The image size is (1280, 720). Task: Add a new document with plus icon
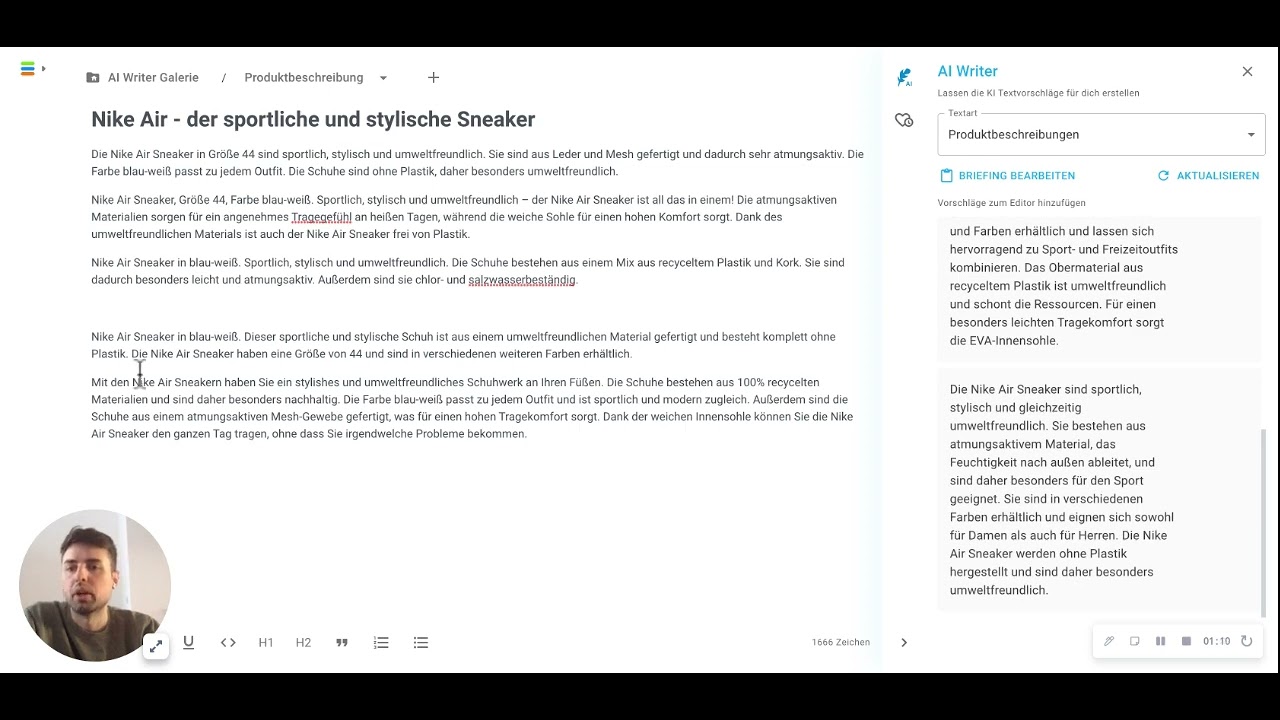point(433,77)
